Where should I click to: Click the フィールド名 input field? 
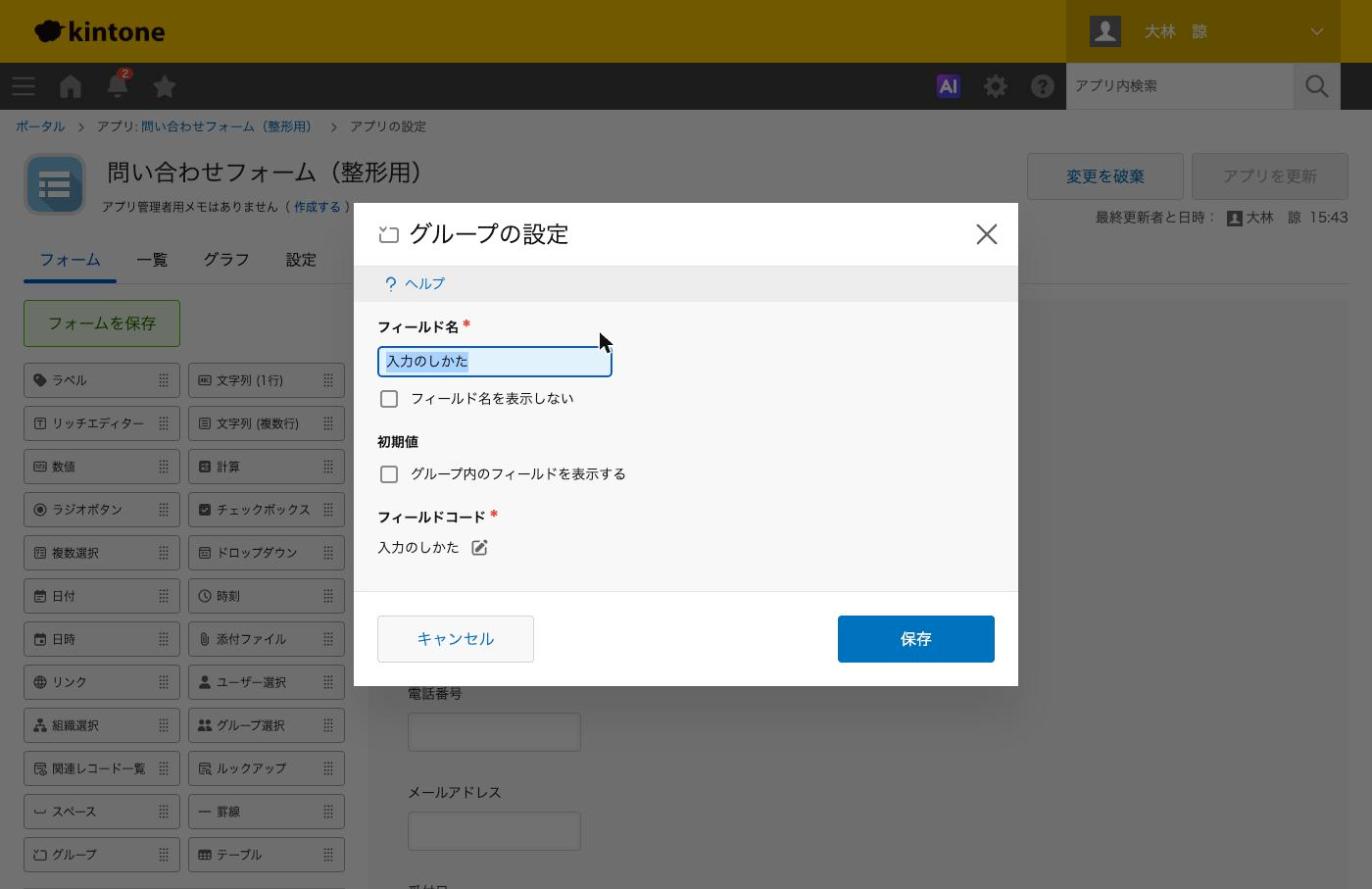pyautogui.click(x=495, y=362)
